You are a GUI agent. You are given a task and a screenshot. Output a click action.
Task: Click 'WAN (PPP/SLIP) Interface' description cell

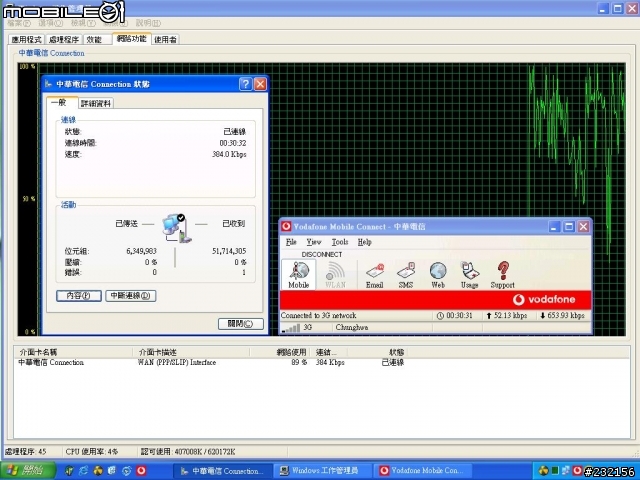(x=177, y=362)
